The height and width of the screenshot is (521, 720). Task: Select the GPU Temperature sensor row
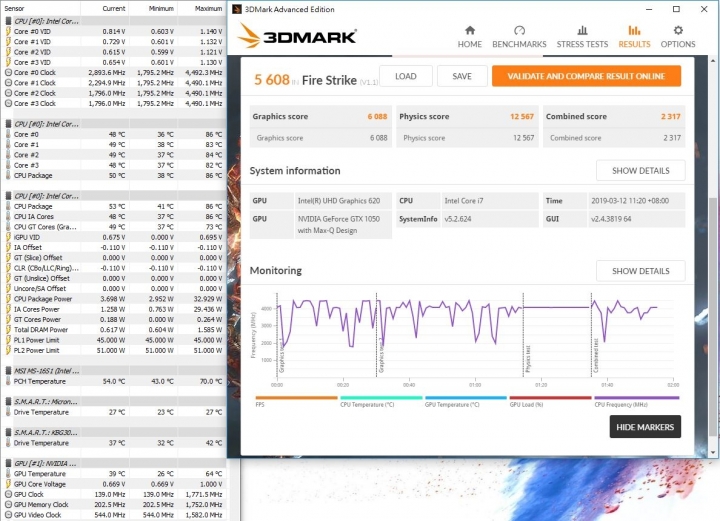[x=113, y=474]
